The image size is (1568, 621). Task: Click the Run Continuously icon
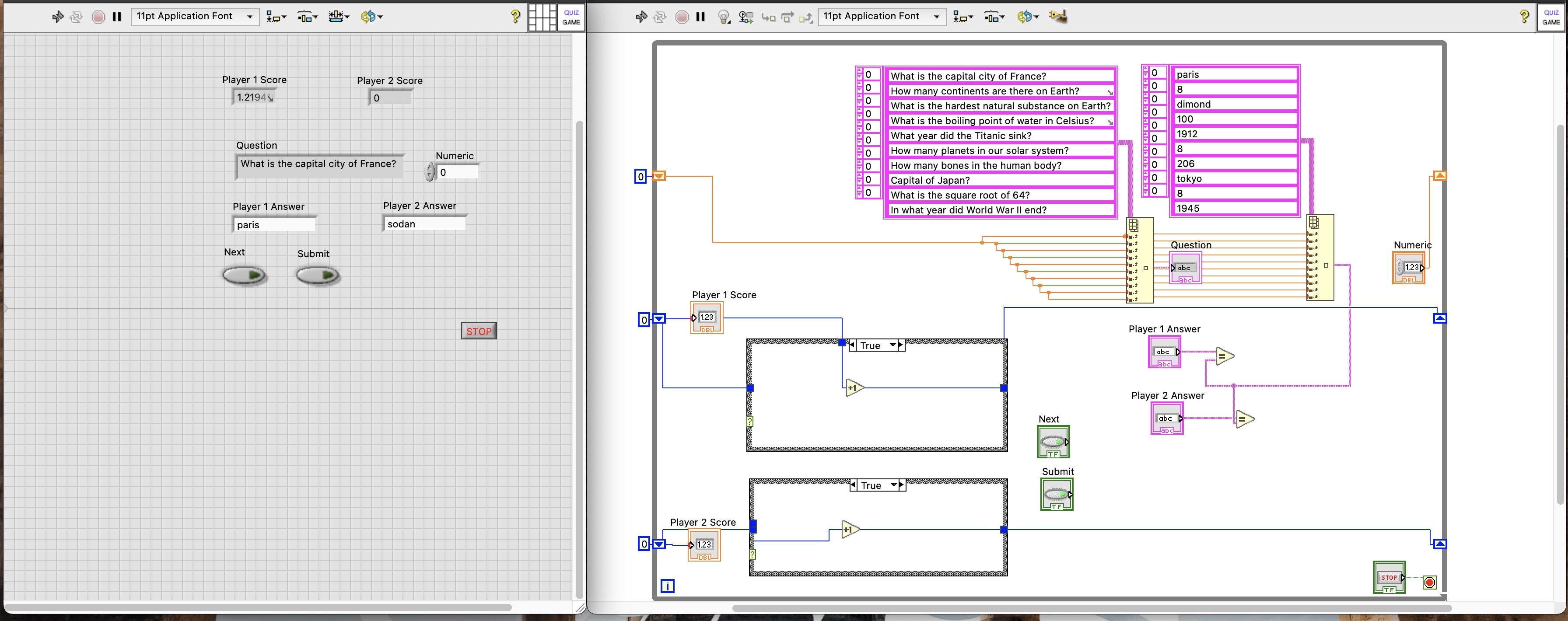pyautogui.click(x=76, y=17)
